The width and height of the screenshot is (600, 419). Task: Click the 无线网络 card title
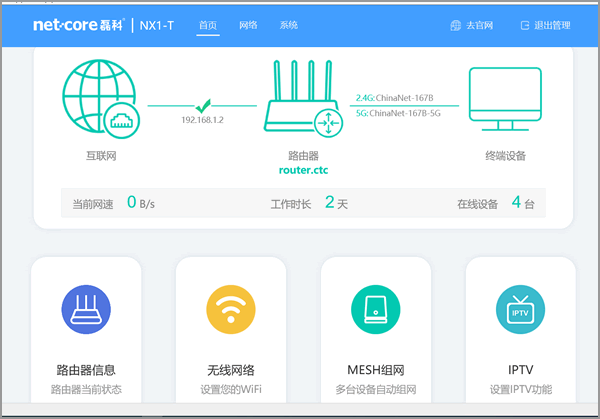(232, 369)
